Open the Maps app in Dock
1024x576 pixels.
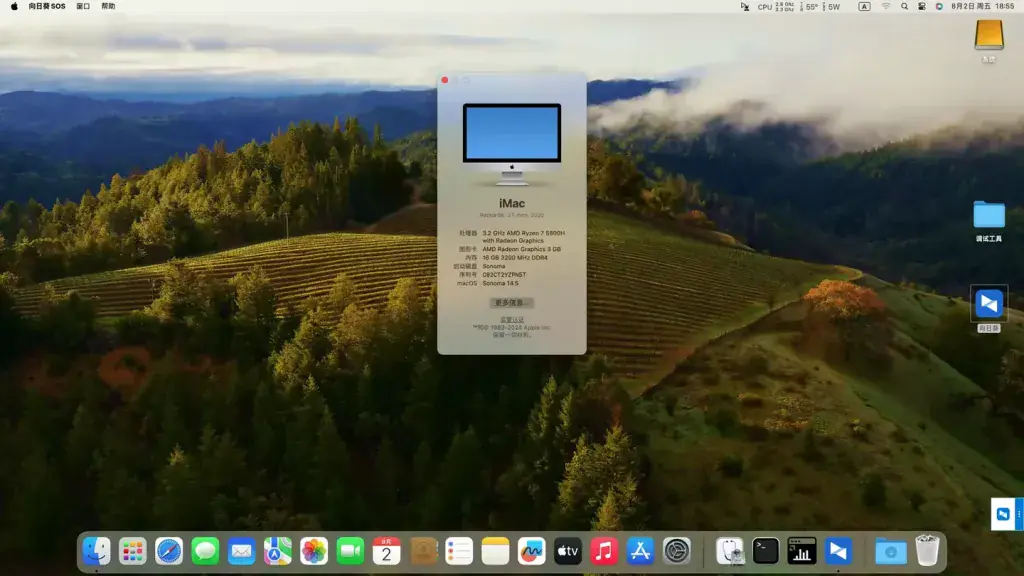(278, 551)
